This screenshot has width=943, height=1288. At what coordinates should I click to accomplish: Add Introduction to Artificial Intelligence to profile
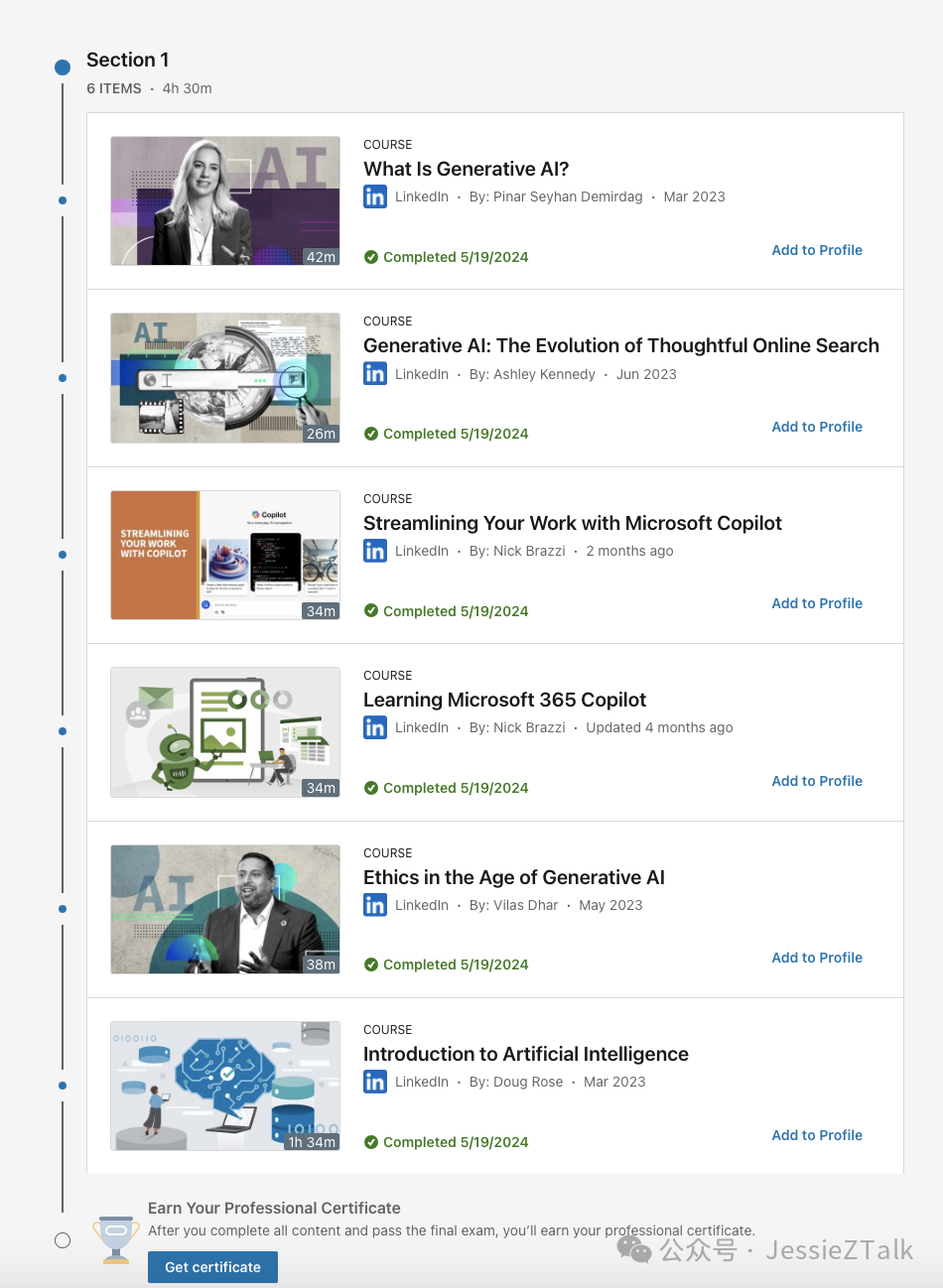coord(817,1135)
